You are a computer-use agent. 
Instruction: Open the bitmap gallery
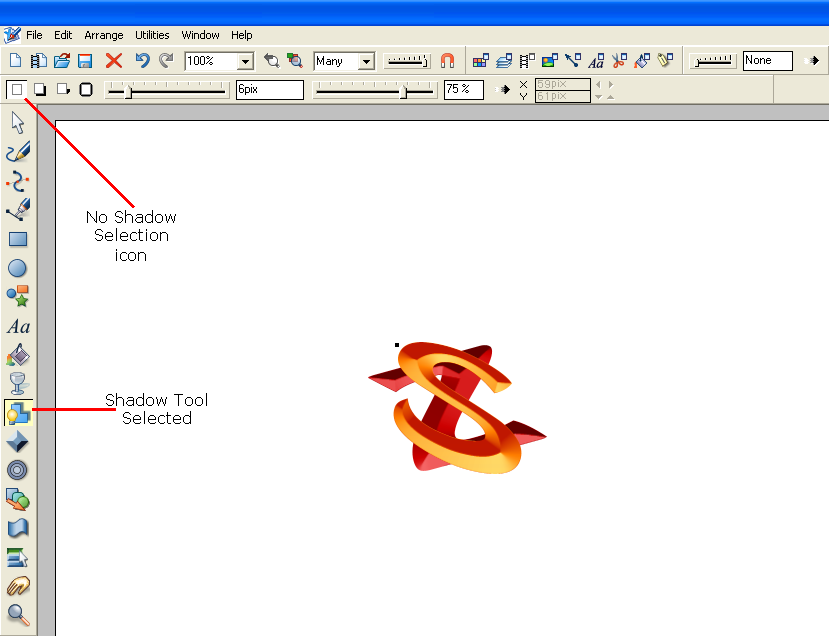tap(550, 61)
